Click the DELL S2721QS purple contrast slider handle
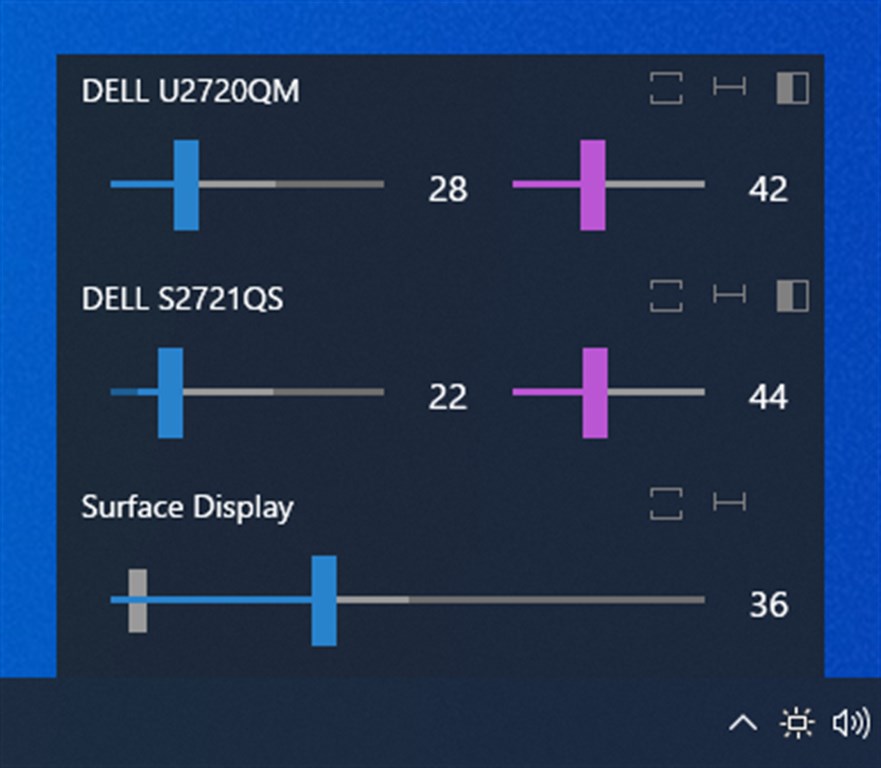 pos(595,393)
